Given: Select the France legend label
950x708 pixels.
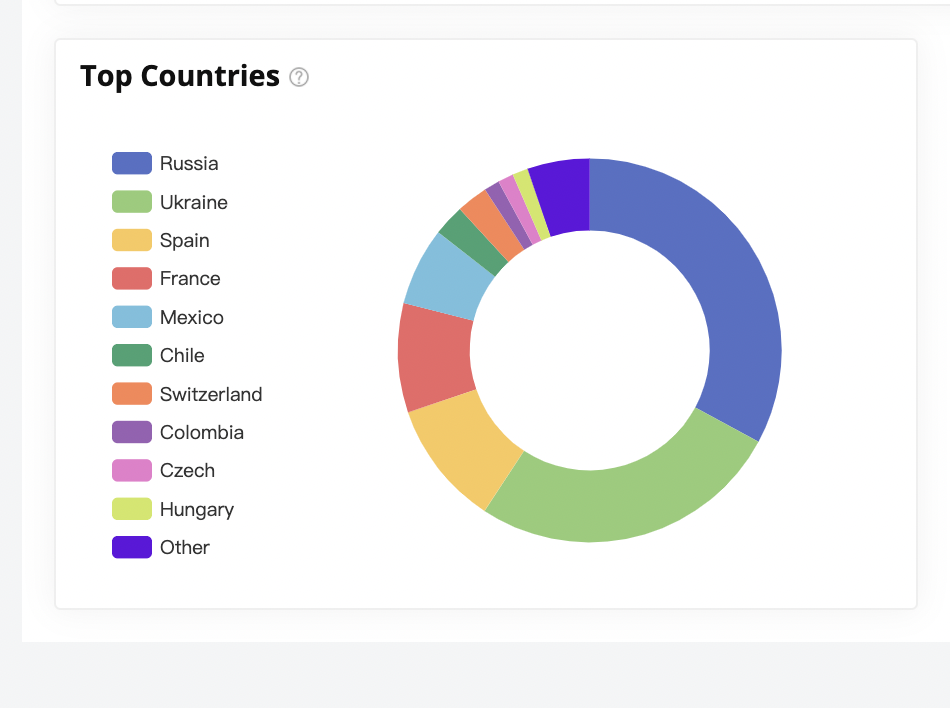Looking at the screenshot, I should click(x=190, y=279).
